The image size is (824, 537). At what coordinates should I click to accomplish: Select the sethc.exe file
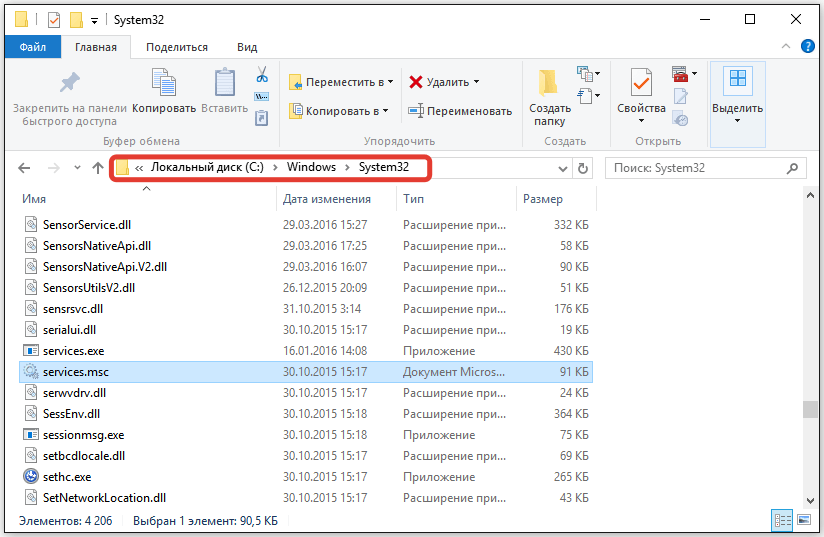[x=306, y=477]
